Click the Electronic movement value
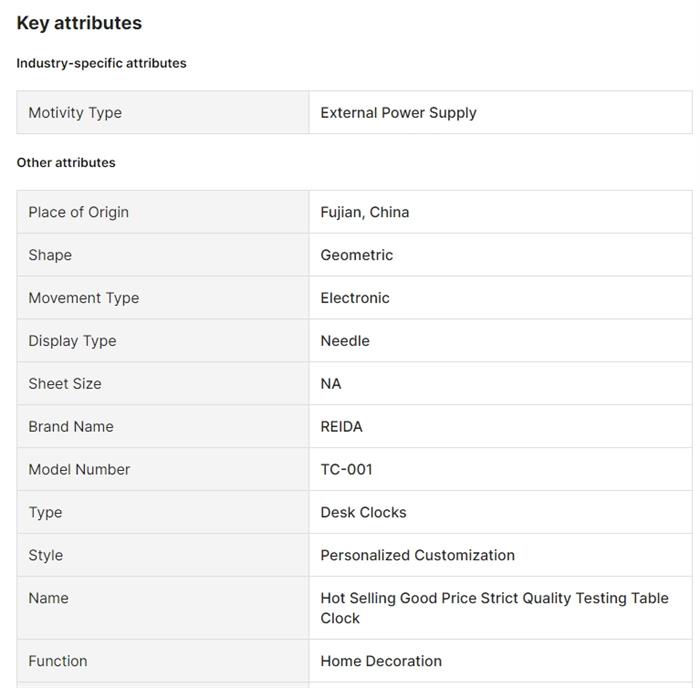This screenshot has height=688, width=700. [x=354, y=298]
